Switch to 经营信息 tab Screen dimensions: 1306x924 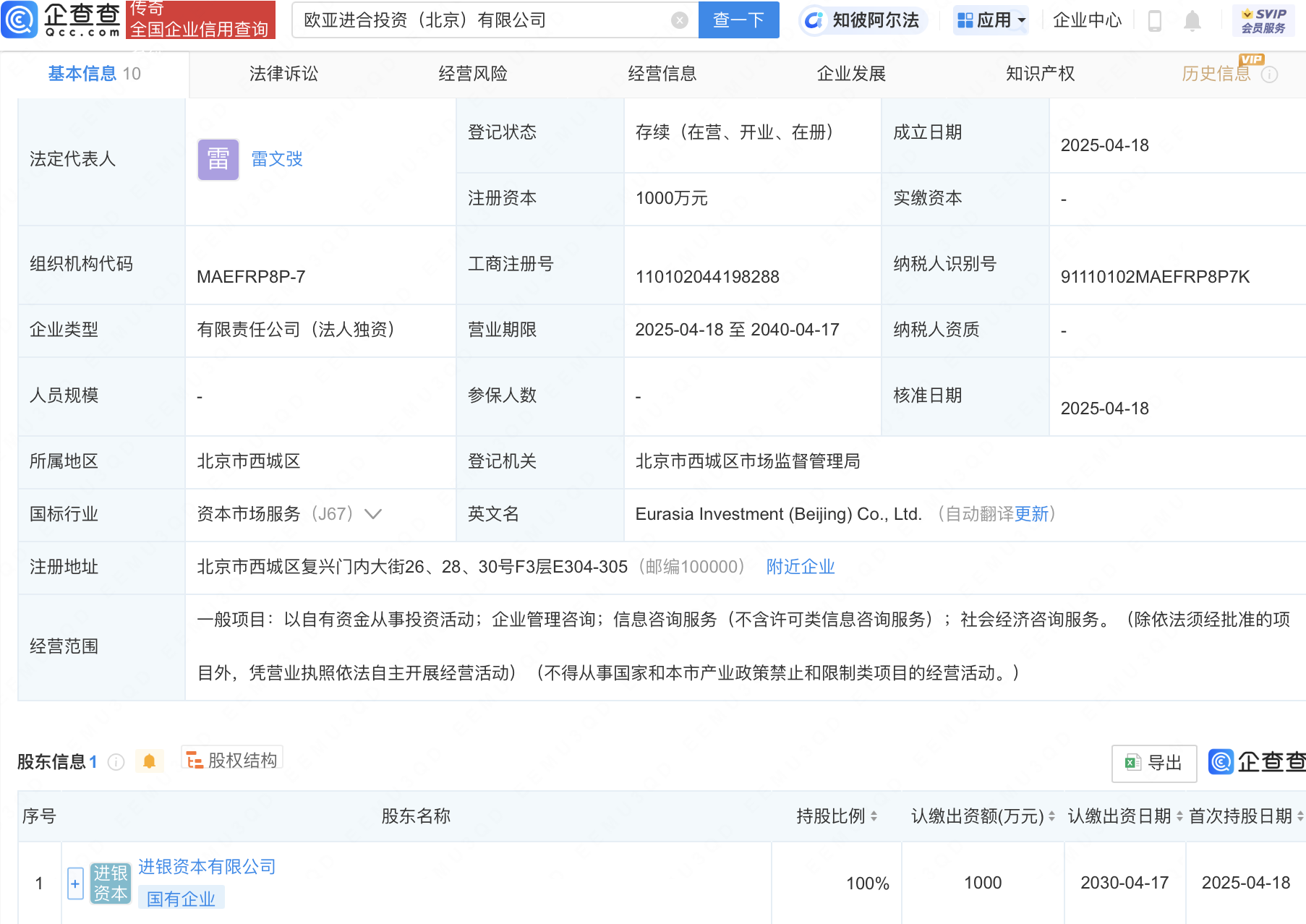662,74
